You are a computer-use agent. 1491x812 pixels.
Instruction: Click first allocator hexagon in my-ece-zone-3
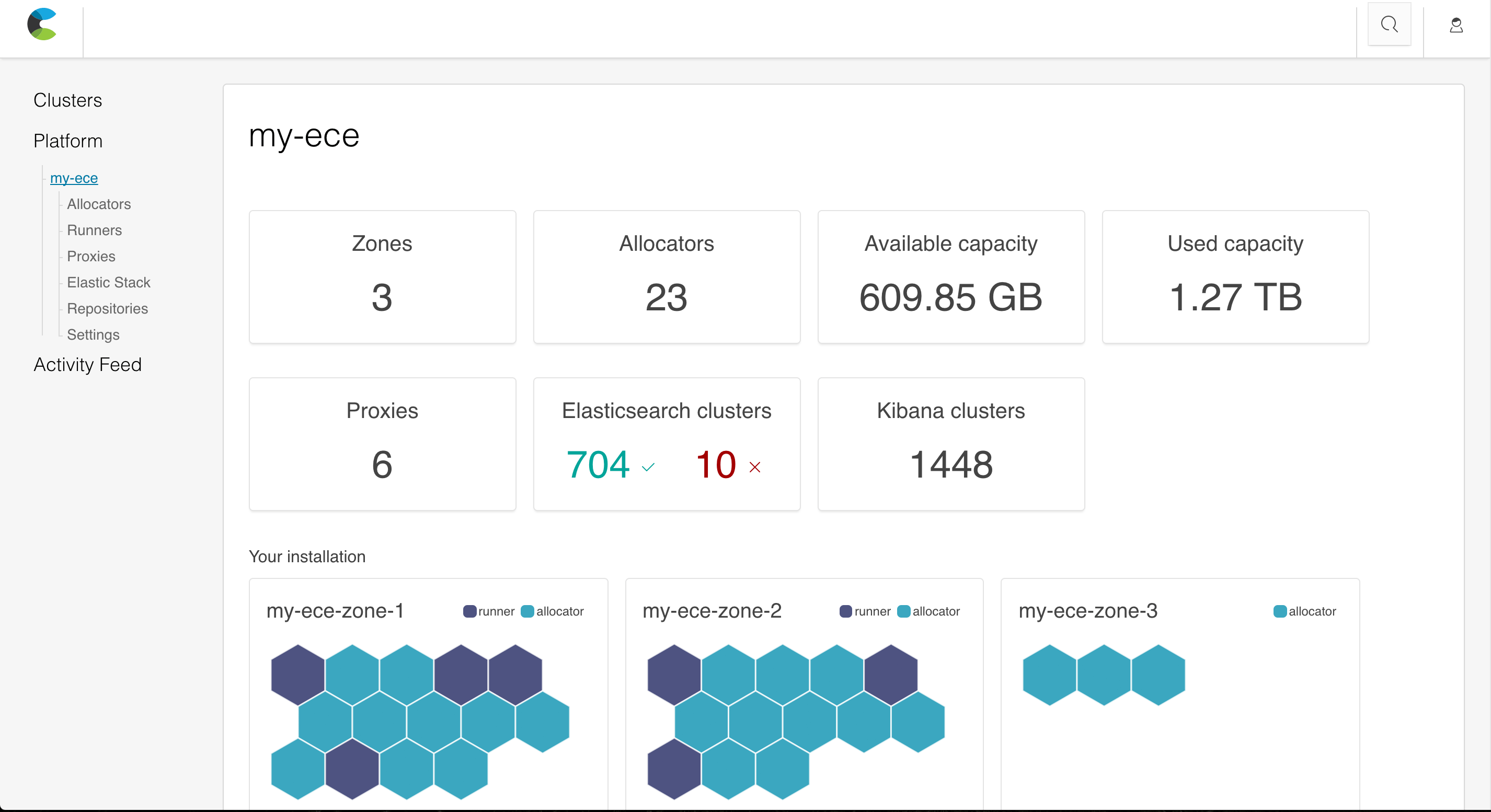pyautogui.click(x=1049, y=675)
